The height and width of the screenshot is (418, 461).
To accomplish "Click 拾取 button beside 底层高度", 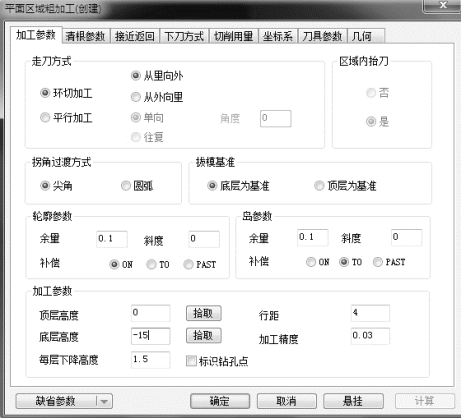I will point(203,335).
